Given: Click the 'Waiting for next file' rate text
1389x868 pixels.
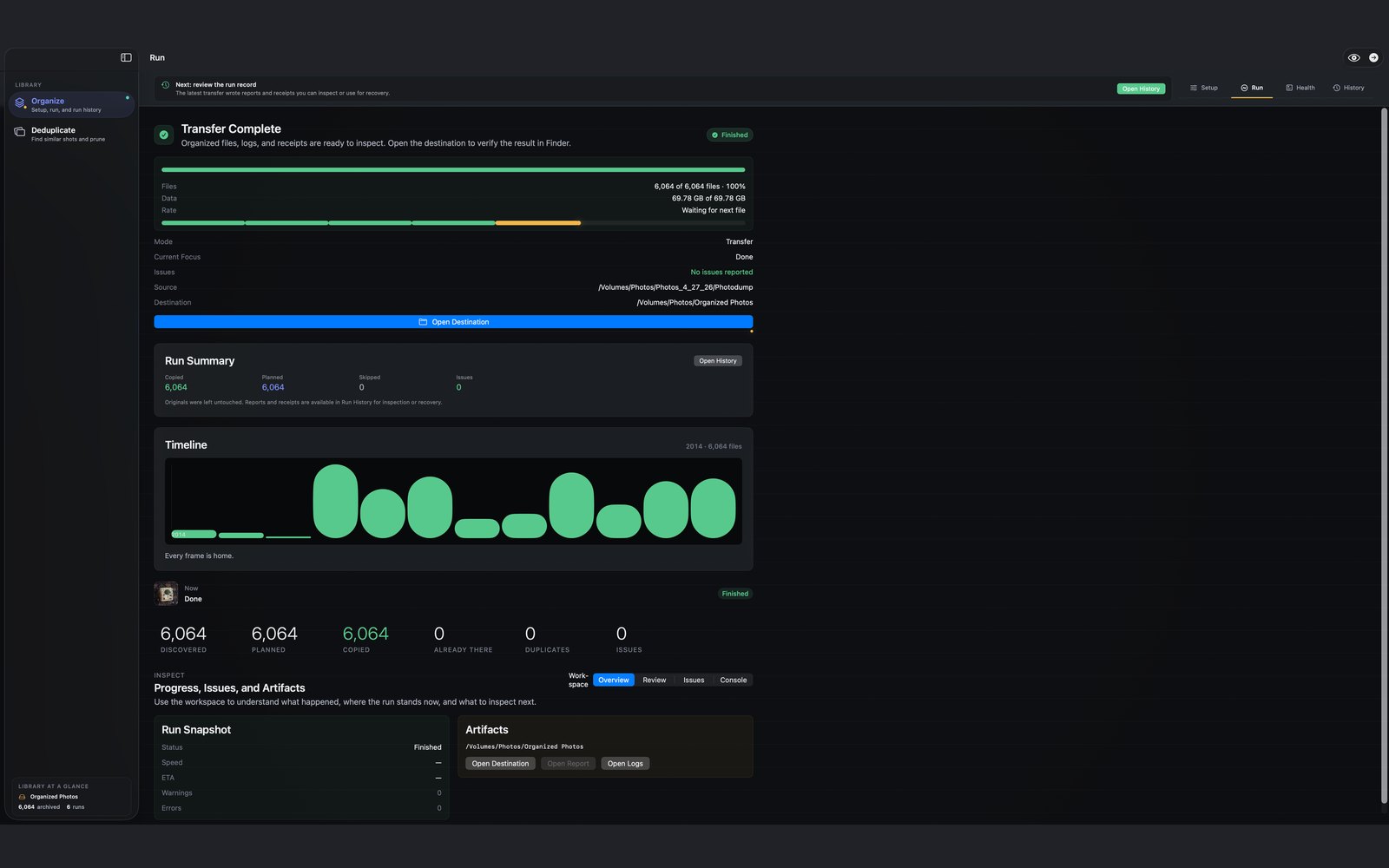Looking at the screenshot, I should click(714, 210).
